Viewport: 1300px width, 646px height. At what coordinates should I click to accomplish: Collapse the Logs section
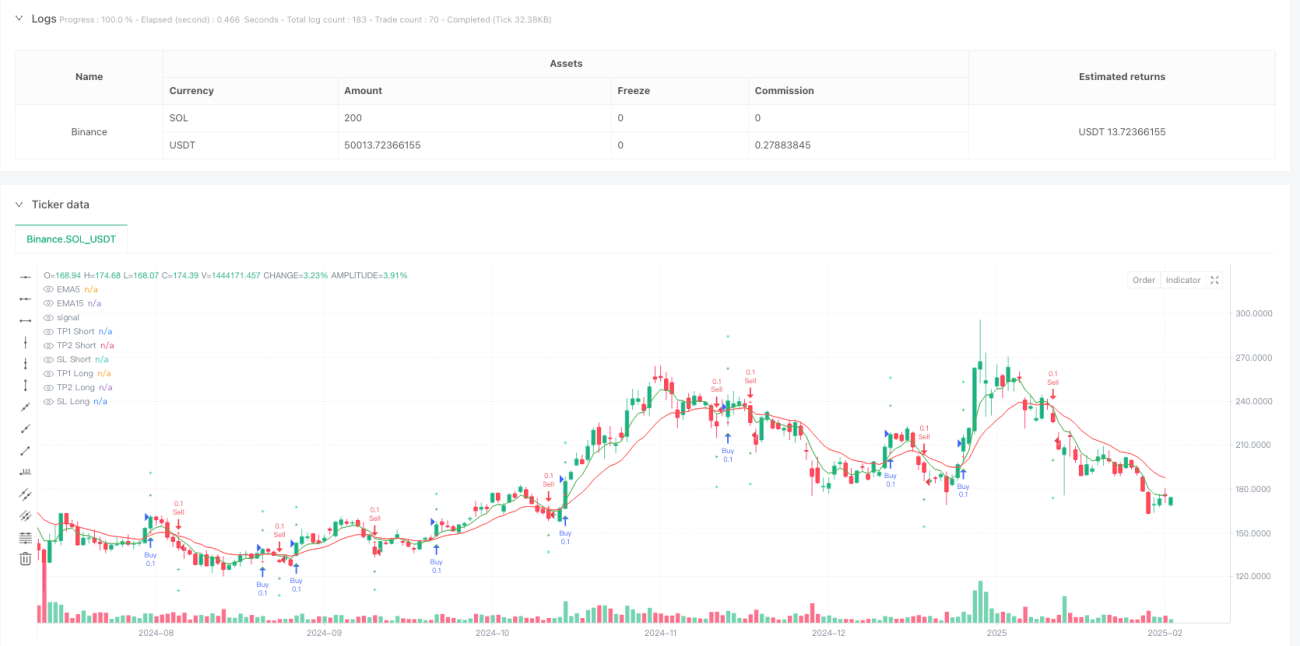coord(19,19)
